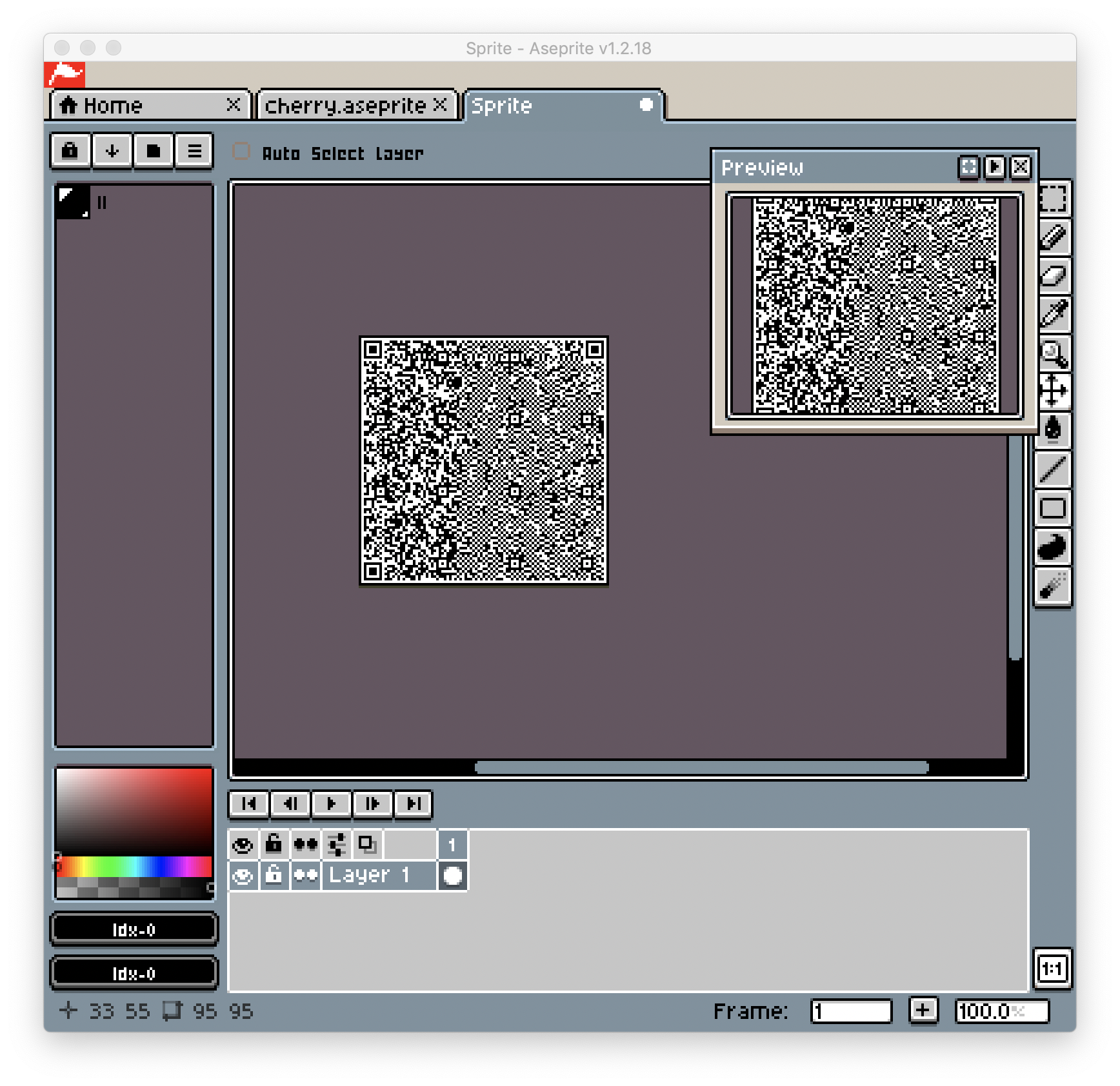1120x1086 pixels.
Task: Open timeline settings sliders icon
Action: coord(337,844)
